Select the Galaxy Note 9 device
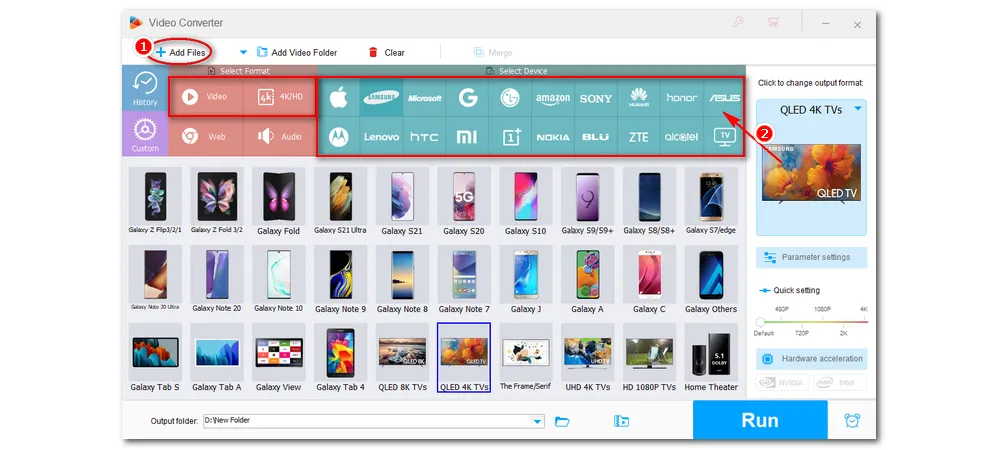Image resolution: width=1000 pixels, height=450 pixels. 341,280
